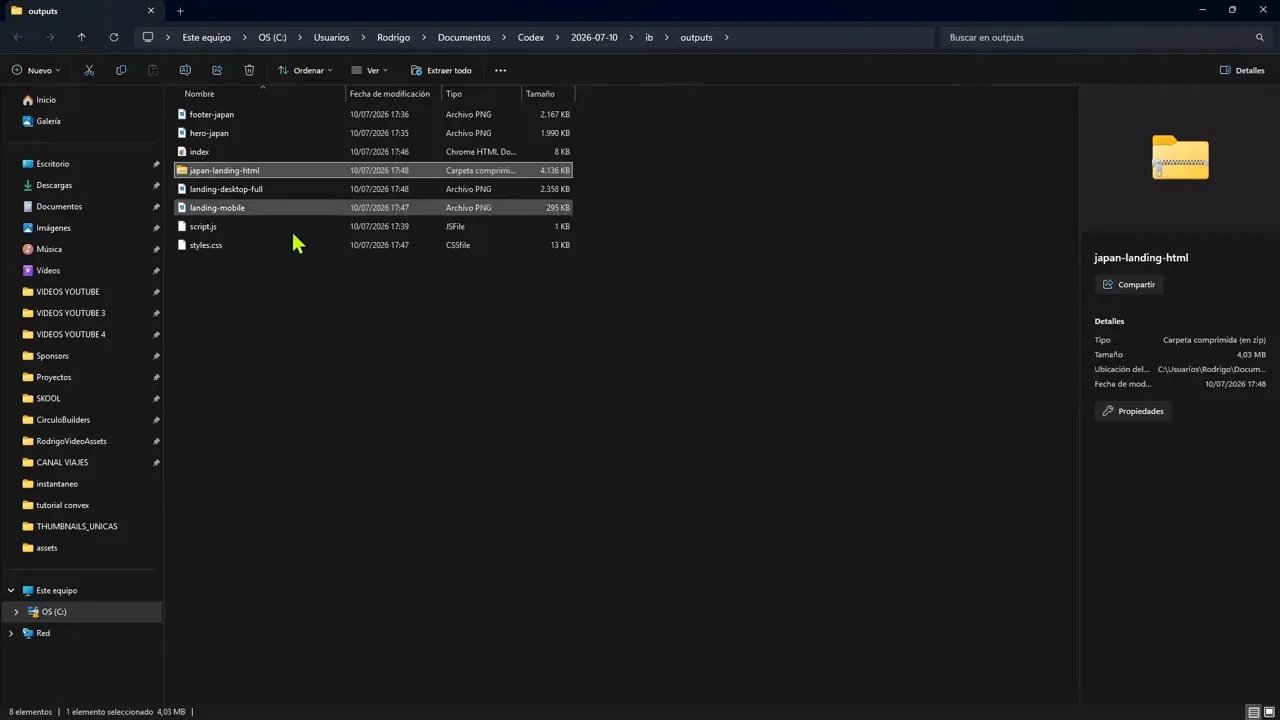Viewport: 1280px width, 720px height.
Task: Unpin the SKOOL folder pin icon
Action: click(x=156, y=398)
